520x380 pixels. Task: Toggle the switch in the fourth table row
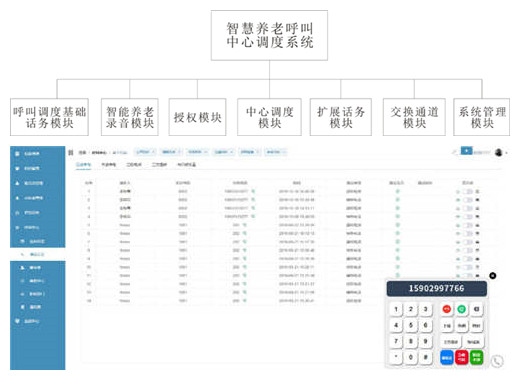coord(468,217)
